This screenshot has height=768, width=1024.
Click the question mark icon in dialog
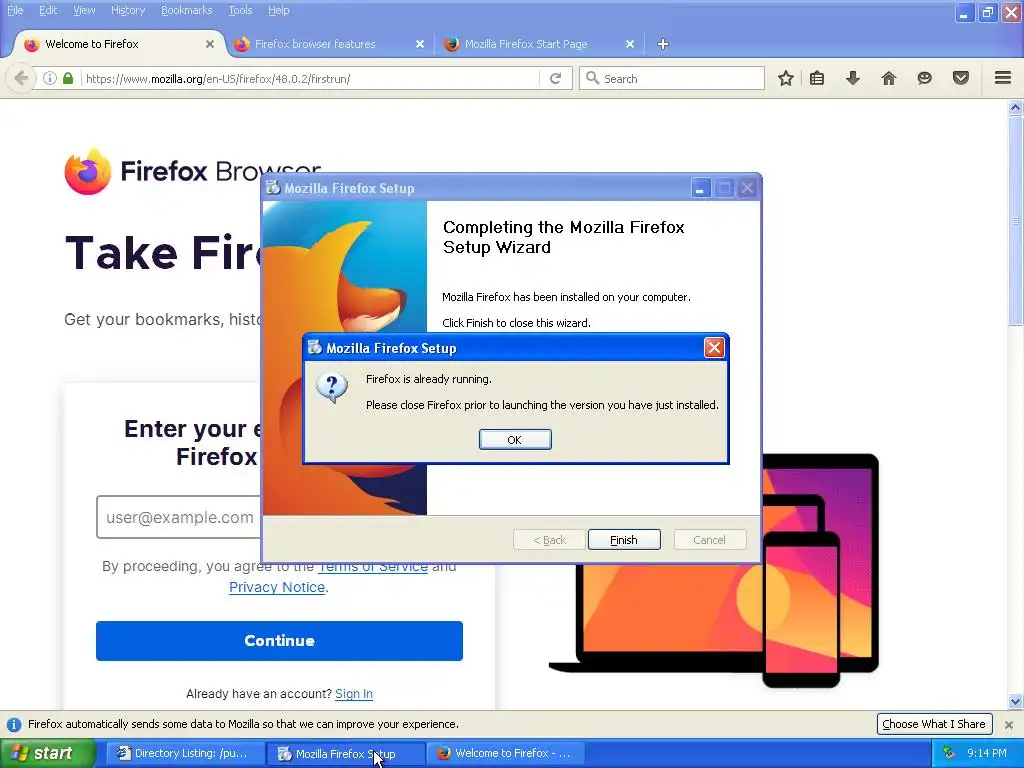tap(331, 388)
